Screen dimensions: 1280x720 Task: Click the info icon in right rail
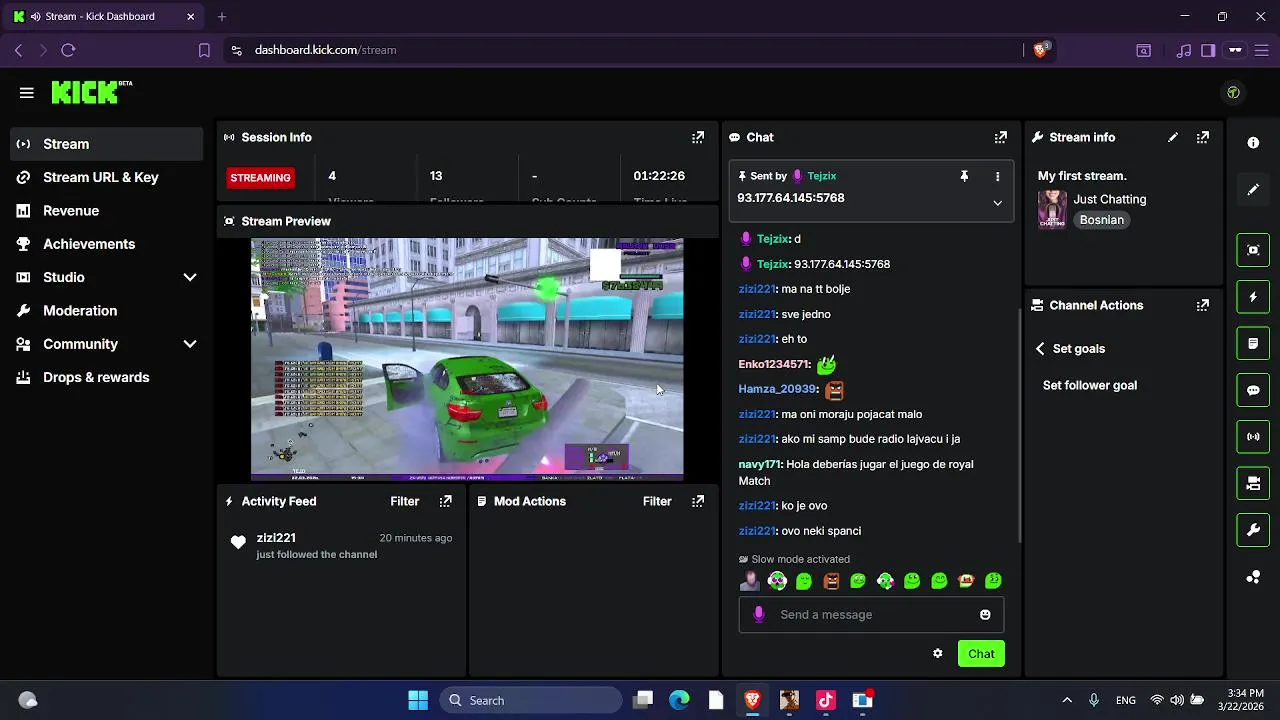1253,143
